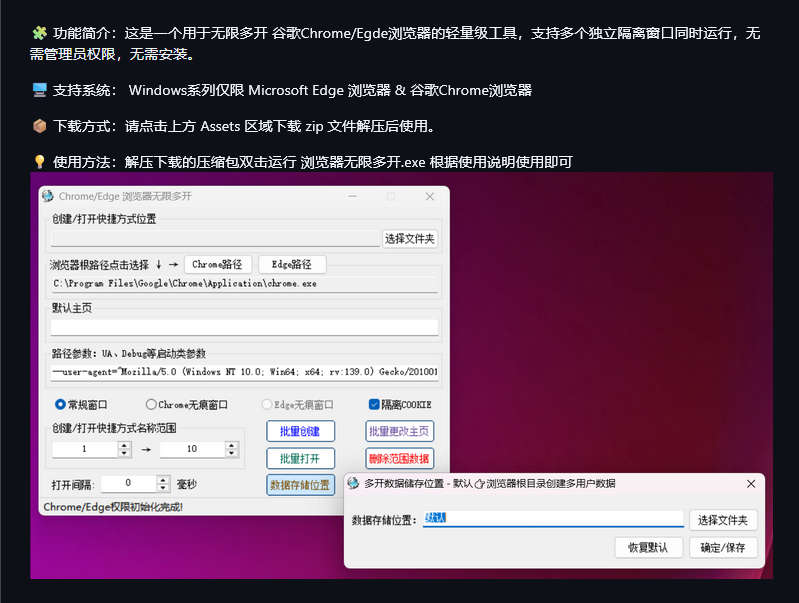The width and height of the screenshot is (799, 603).
Task: Click the browser path field showing chrome.exe
Action: click(x=245, y=283)
